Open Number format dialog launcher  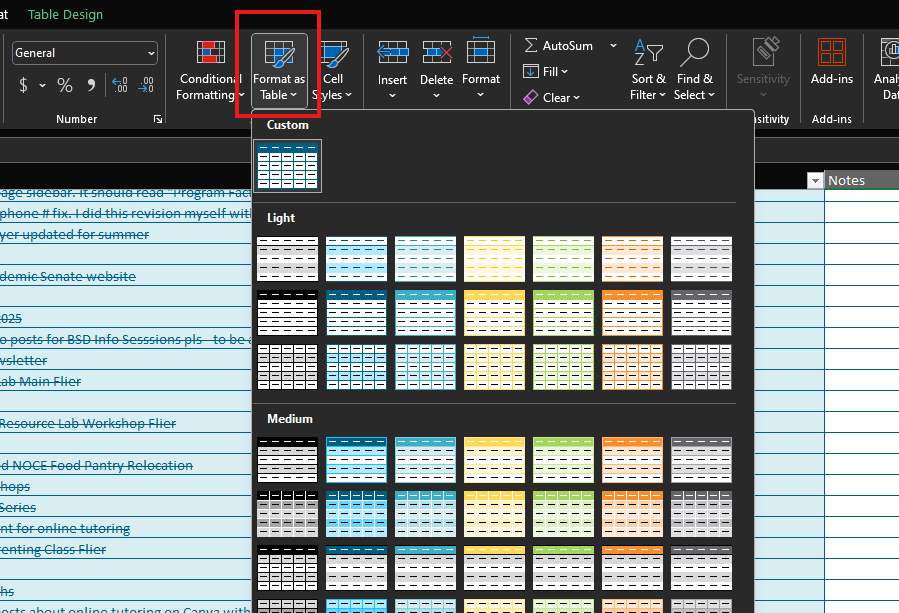click(158, 119)
